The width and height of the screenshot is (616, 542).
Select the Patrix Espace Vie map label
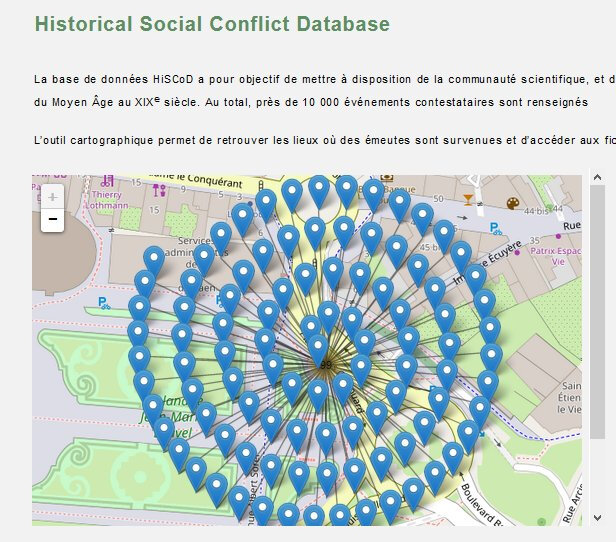(556, 256)
